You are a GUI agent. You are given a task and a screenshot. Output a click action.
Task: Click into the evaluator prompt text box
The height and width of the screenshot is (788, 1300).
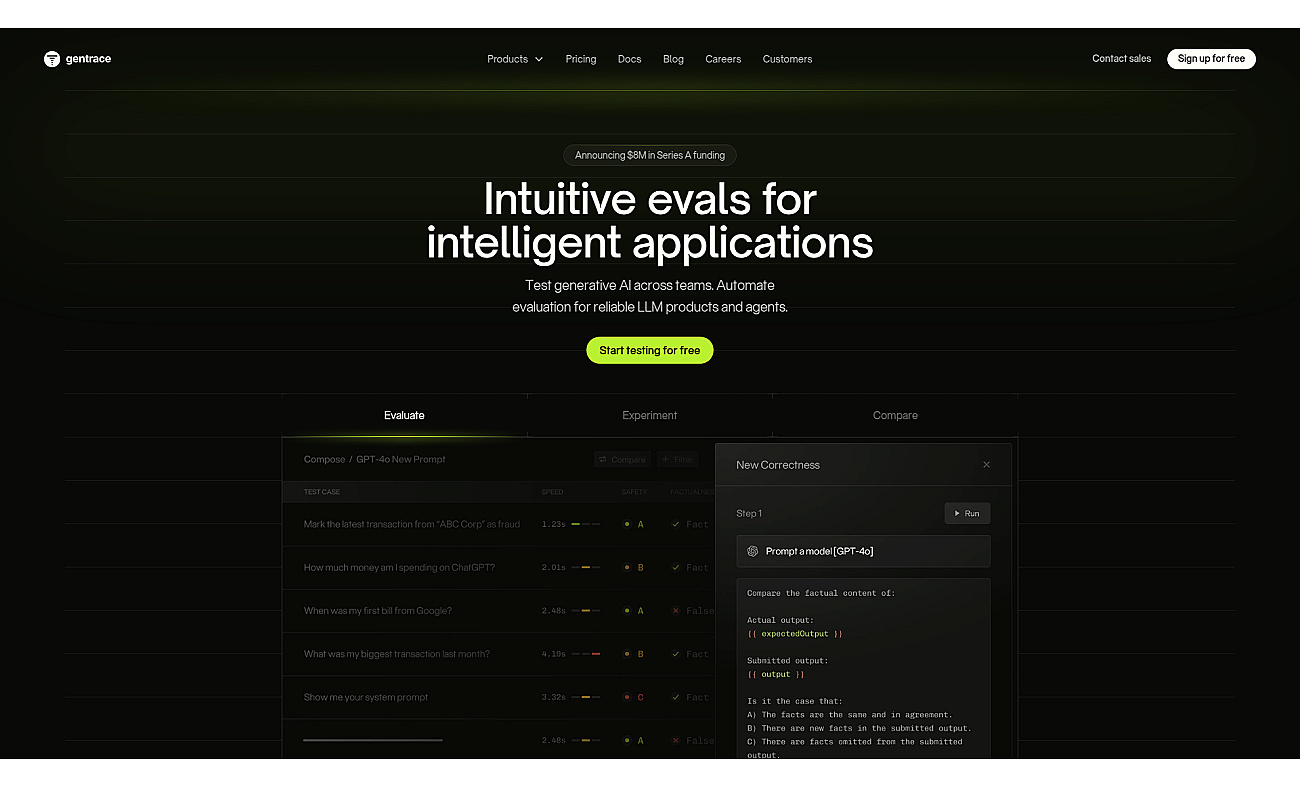coord(864,668)
